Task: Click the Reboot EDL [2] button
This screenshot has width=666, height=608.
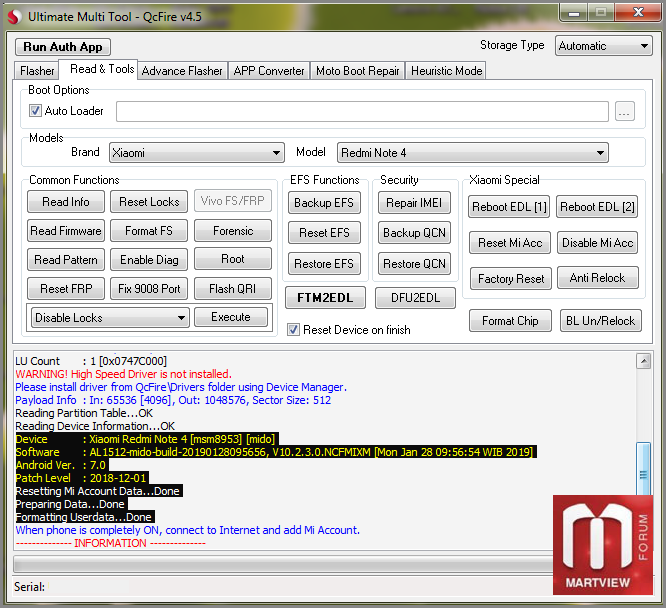Action: pyautogui.click(x=597, y=207)
